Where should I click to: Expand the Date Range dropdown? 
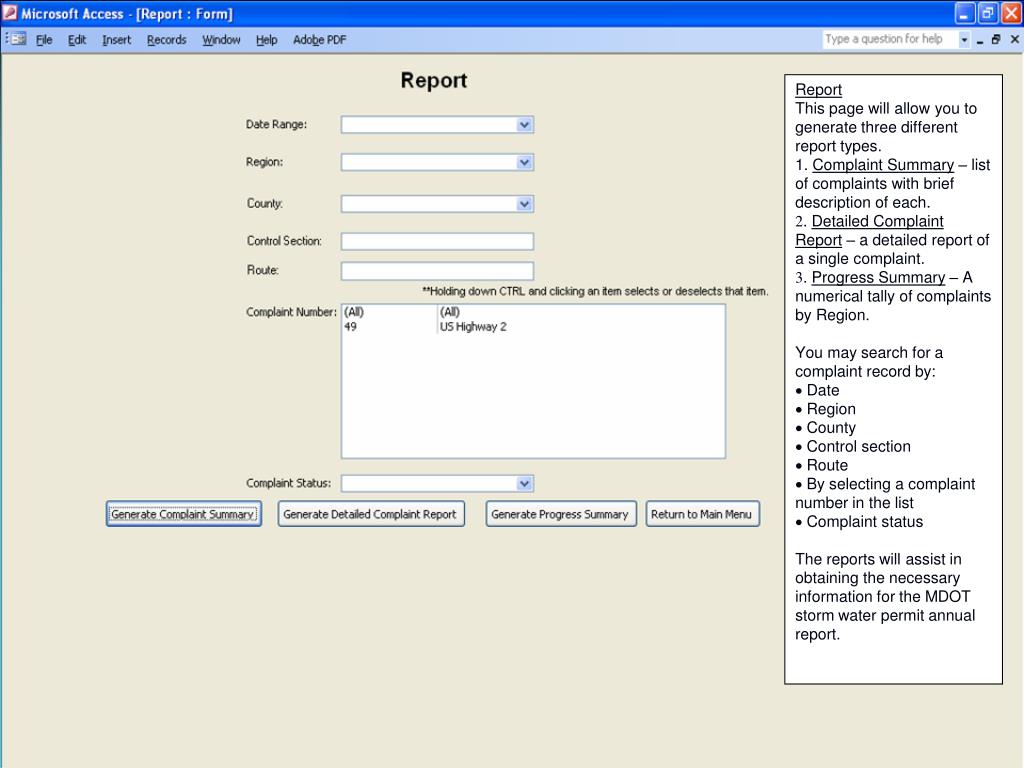(x=524, y=125)
